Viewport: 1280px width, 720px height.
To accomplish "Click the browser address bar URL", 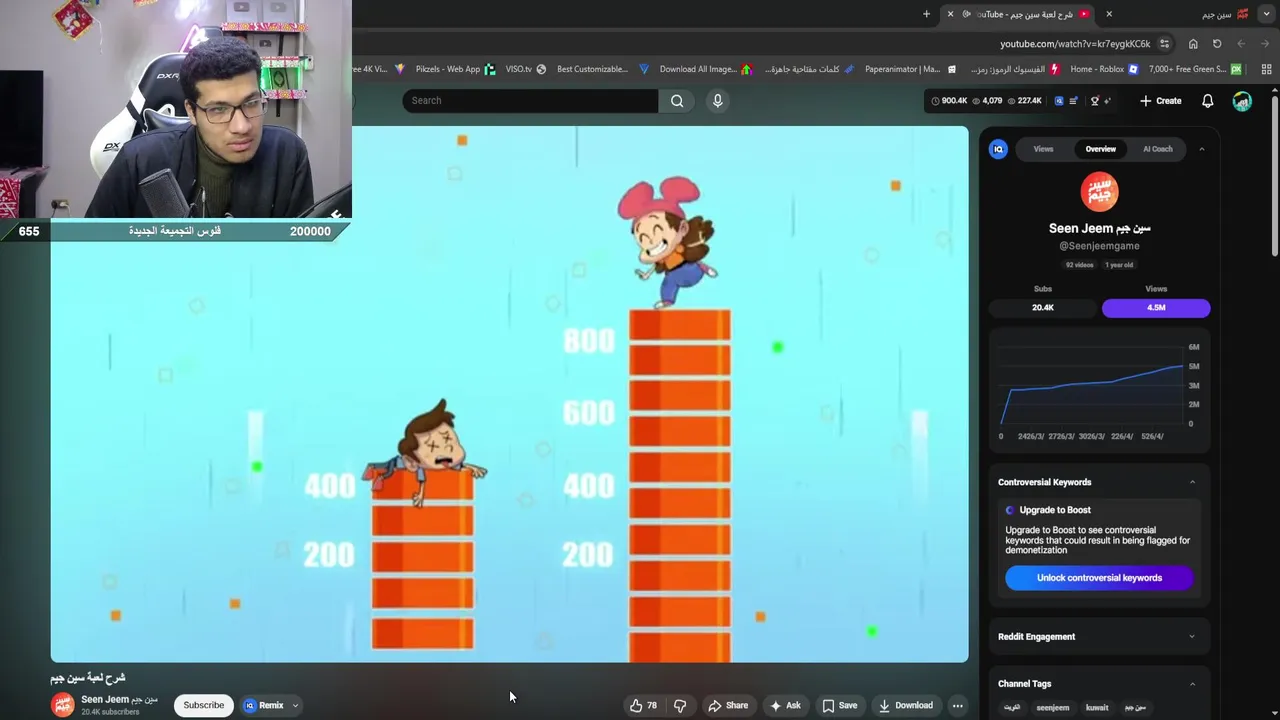I will 1075,44.
